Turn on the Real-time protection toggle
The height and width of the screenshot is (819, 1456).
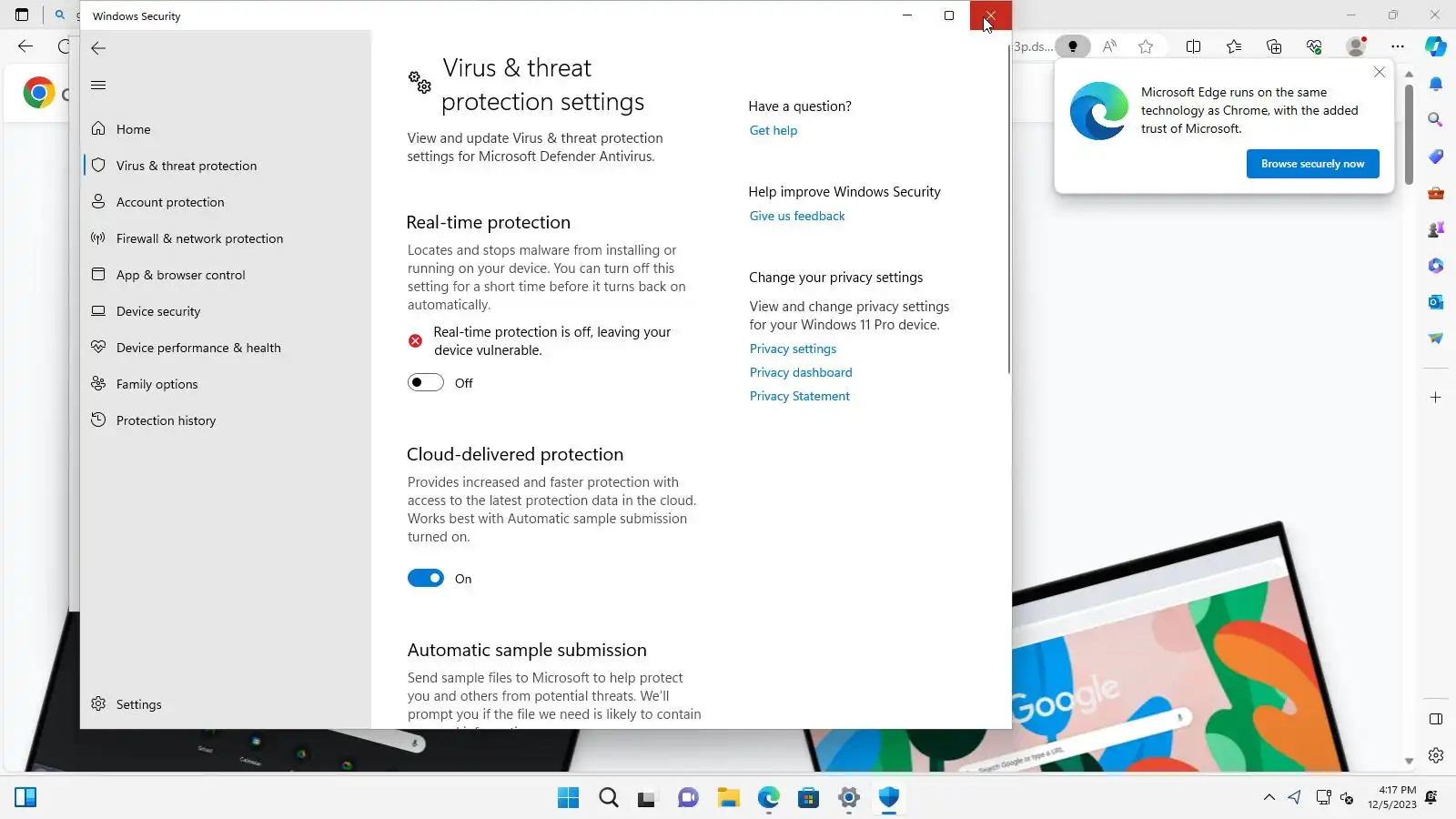pos(425,382)
